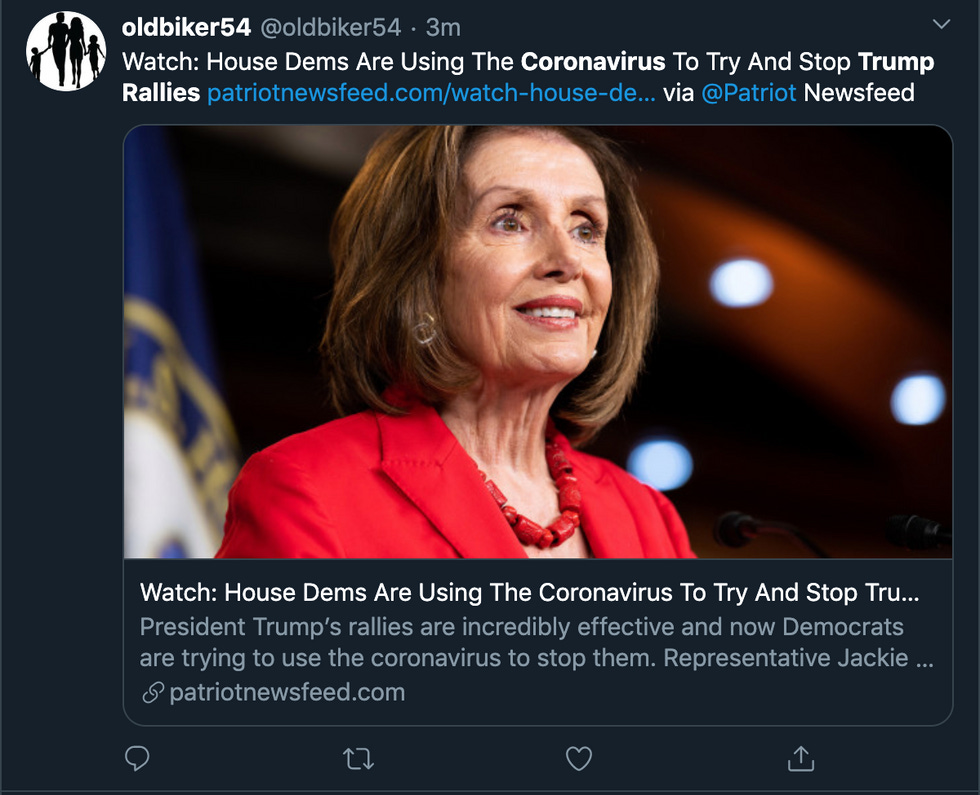Like the tweet with the heart icon

579,759
